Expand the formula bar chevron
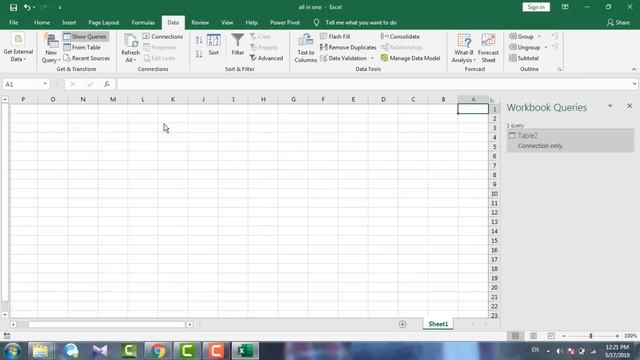 pos(634,84)
